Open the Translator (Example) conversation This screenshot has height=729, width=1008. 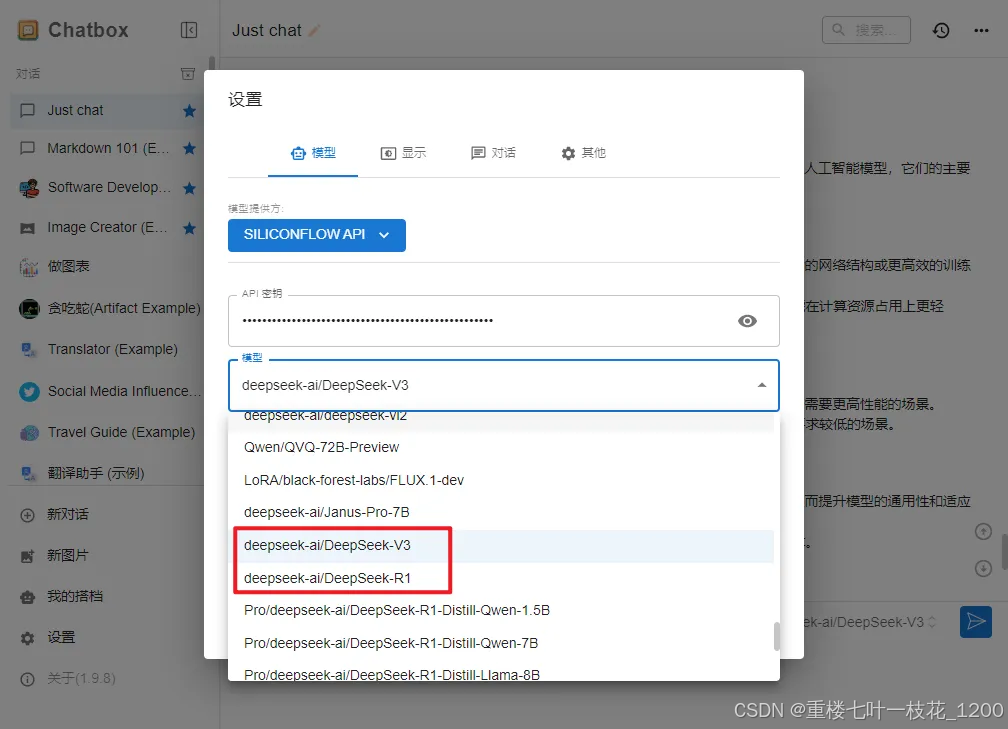[x=106, y=350]
